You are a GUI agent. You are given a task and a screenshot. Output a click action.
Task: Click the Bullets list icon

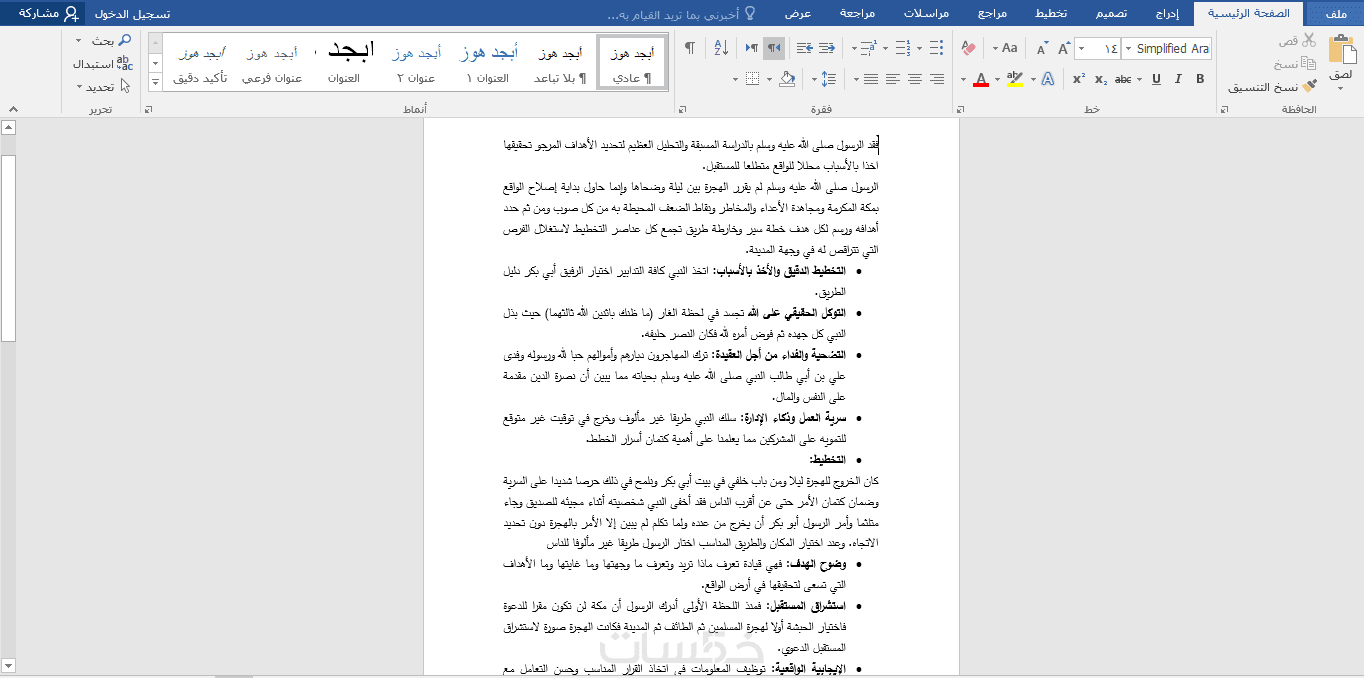(x=936, y=48)
